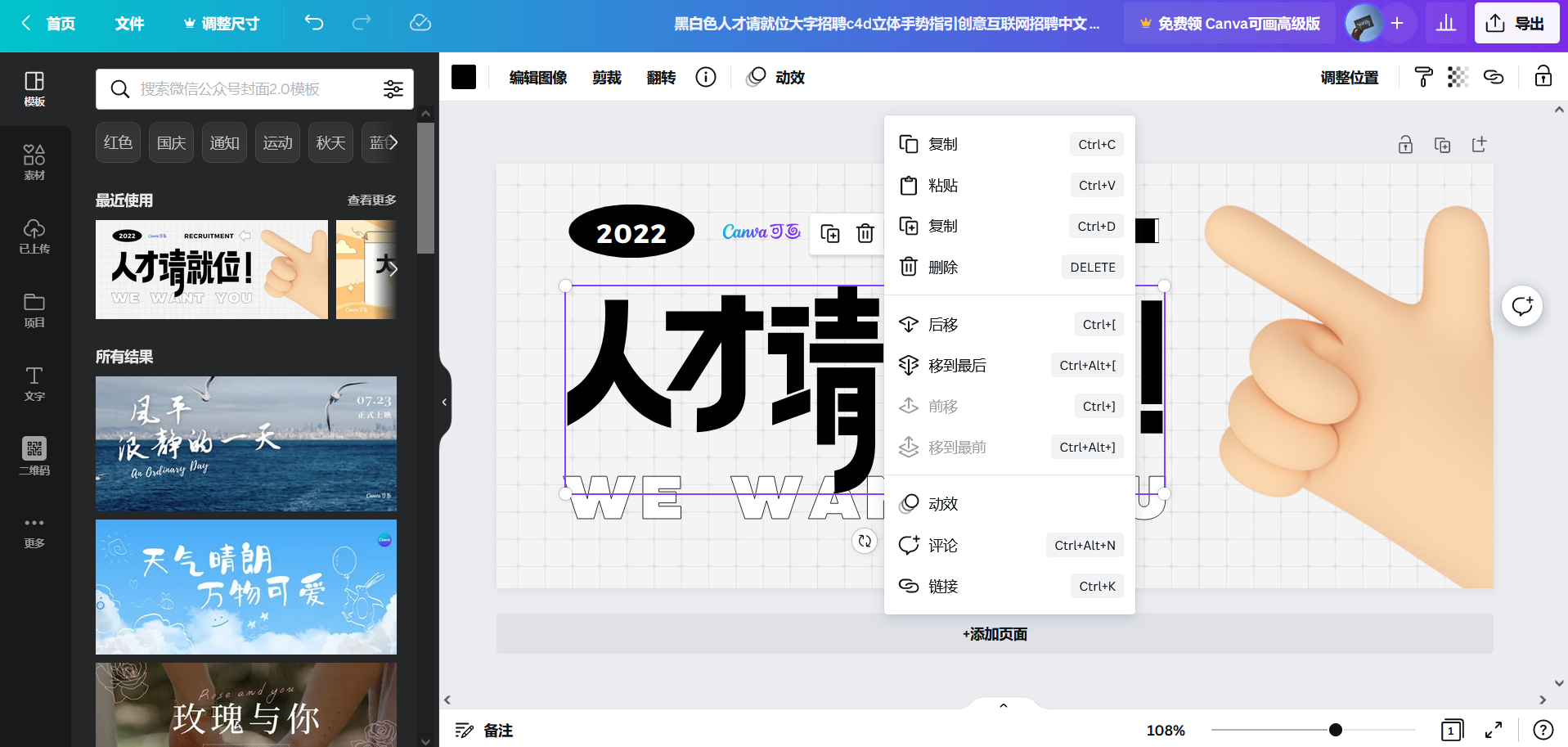Viewport: 1568px width, 747px height.
Task: Click the rotate handle below selection
Action: coord(865,541)
